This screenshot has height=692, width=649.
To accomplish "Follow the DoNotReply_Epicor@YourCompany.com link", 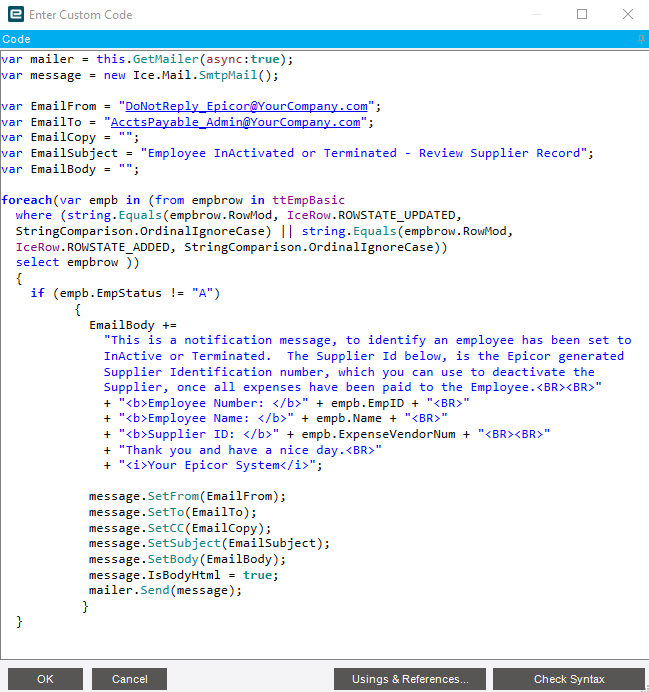I will coord(246,106).
